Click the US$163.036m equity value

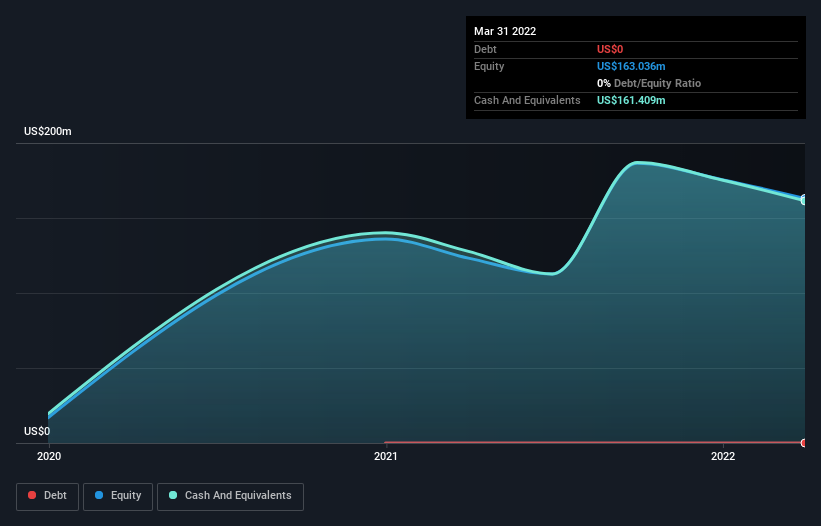coord(631,66)
